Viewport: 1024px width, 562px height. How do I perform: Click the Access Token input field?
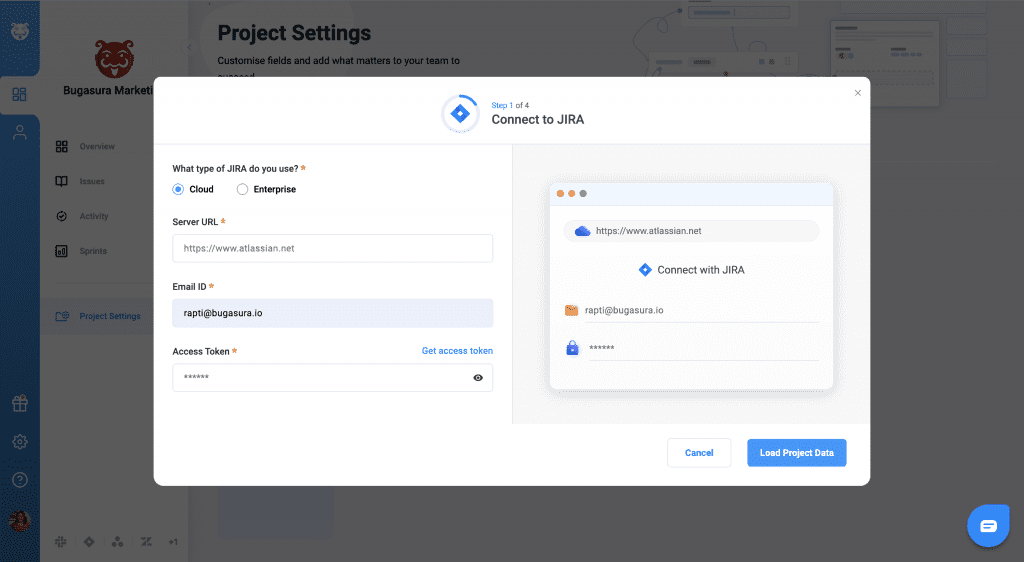[332, 377]
